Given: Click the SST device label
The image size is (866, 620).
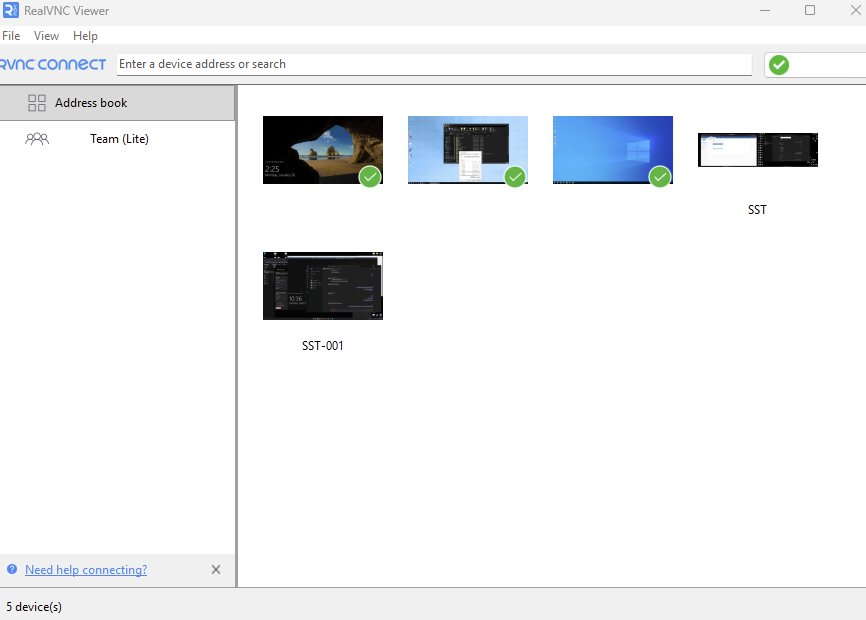Looking at the screenshot, I should tap(757, 210).
